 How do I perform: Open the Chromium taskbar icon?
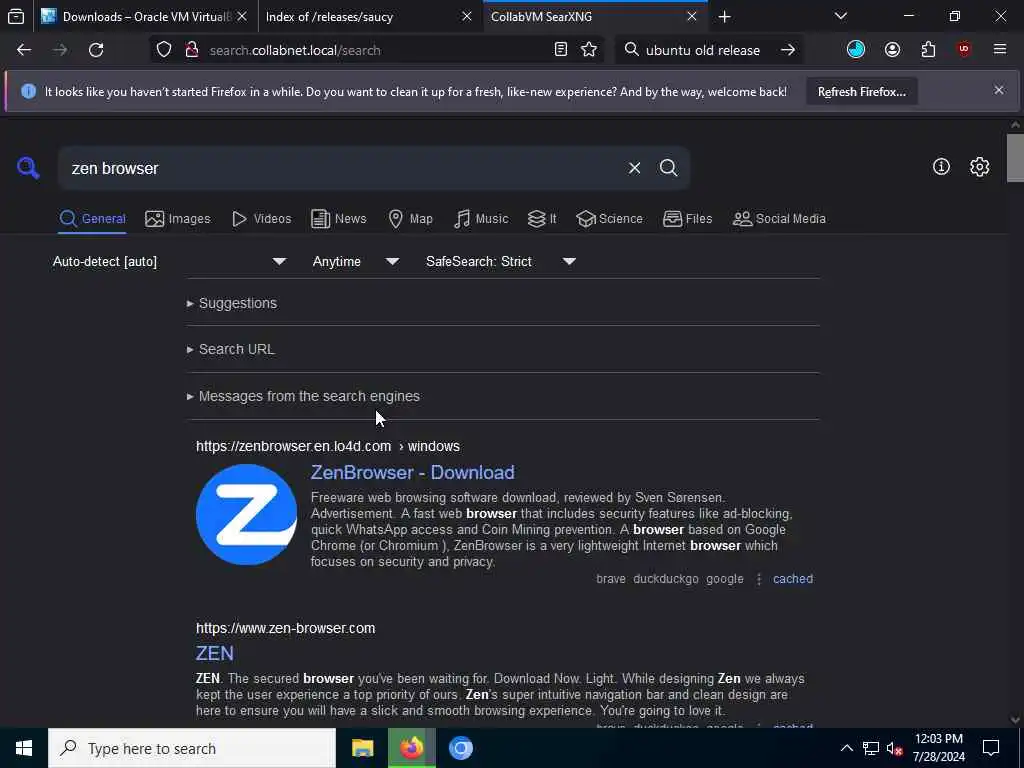[460, 748]
